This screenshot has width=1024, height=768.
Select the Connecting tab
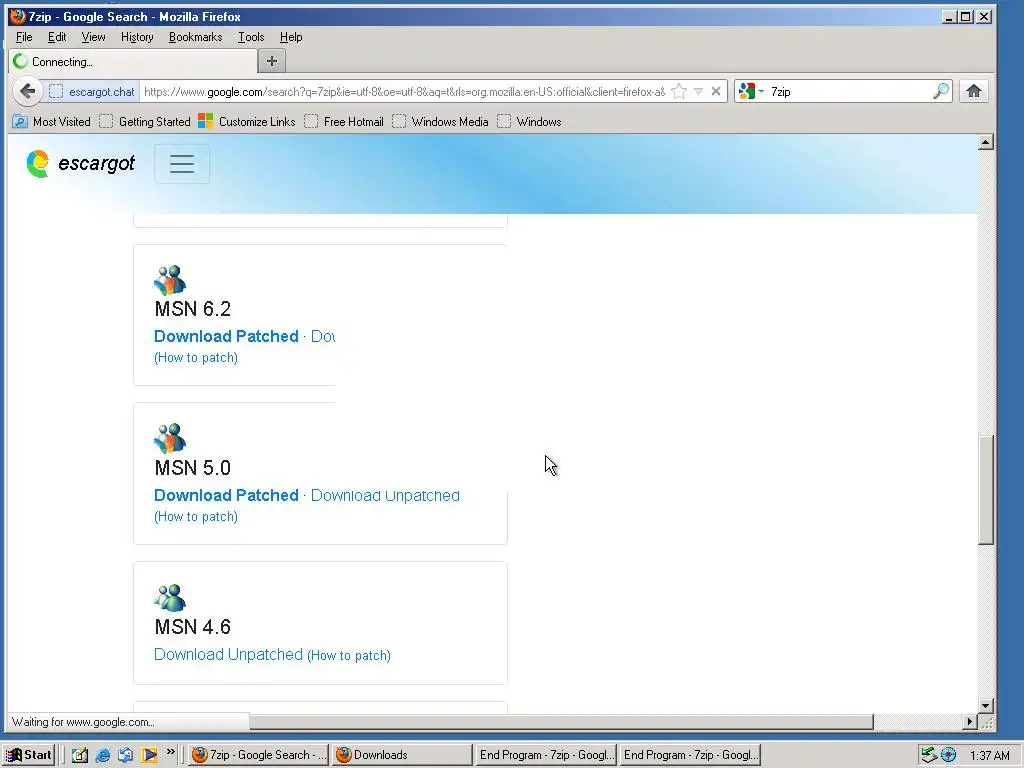(x=133, y=61)
